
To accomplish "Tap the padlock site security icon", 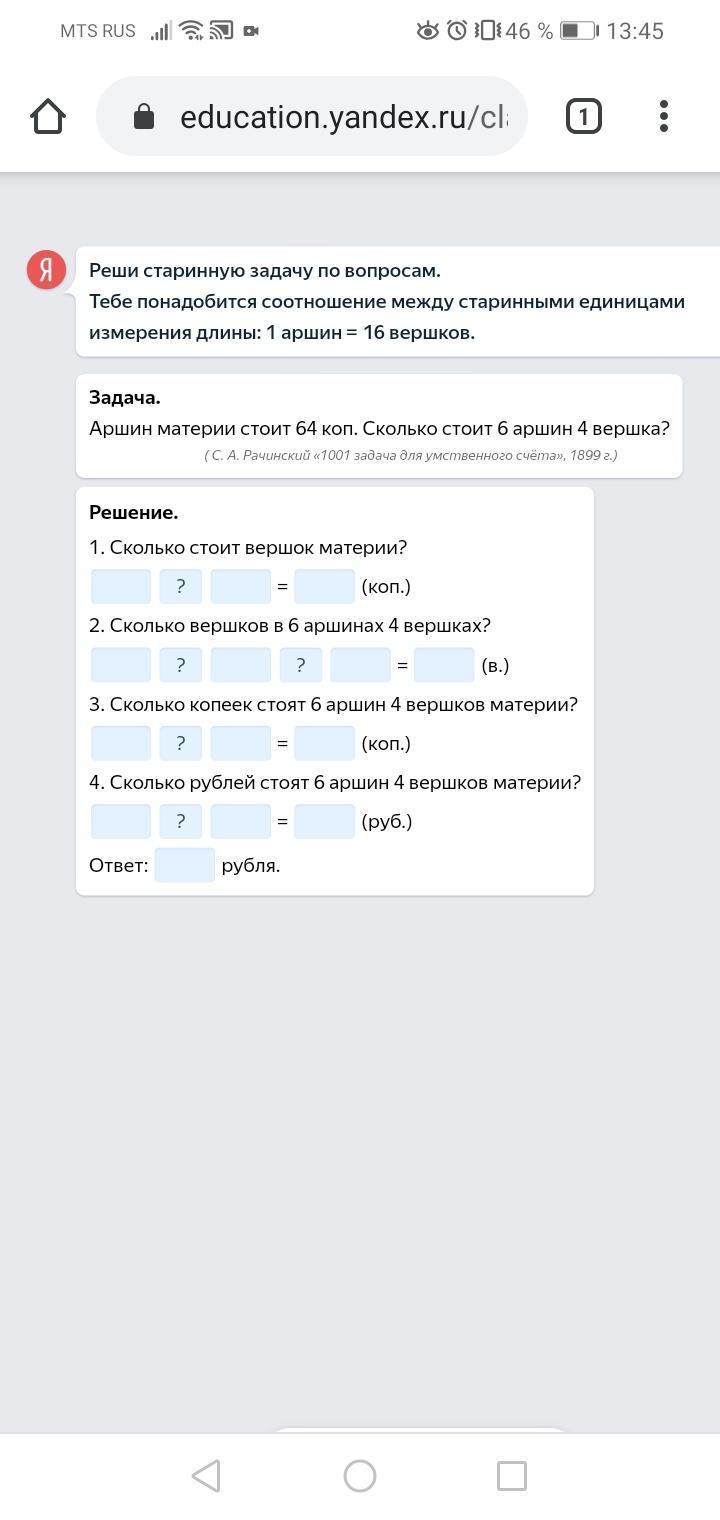I will [x=144, y=117].
